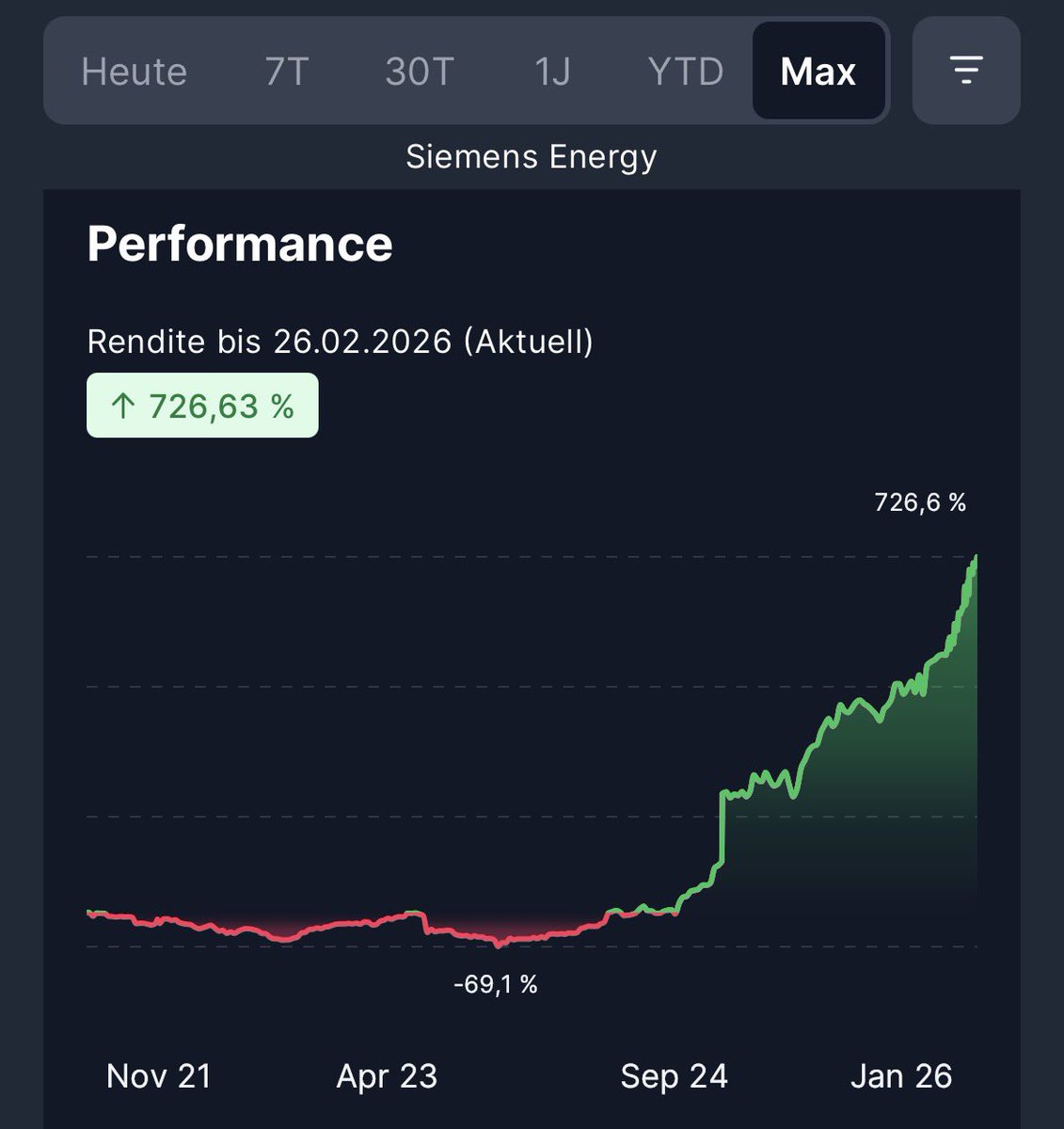Open the filter options icon
Screen dimensions: 1064x1129
[x=966, y=71]
